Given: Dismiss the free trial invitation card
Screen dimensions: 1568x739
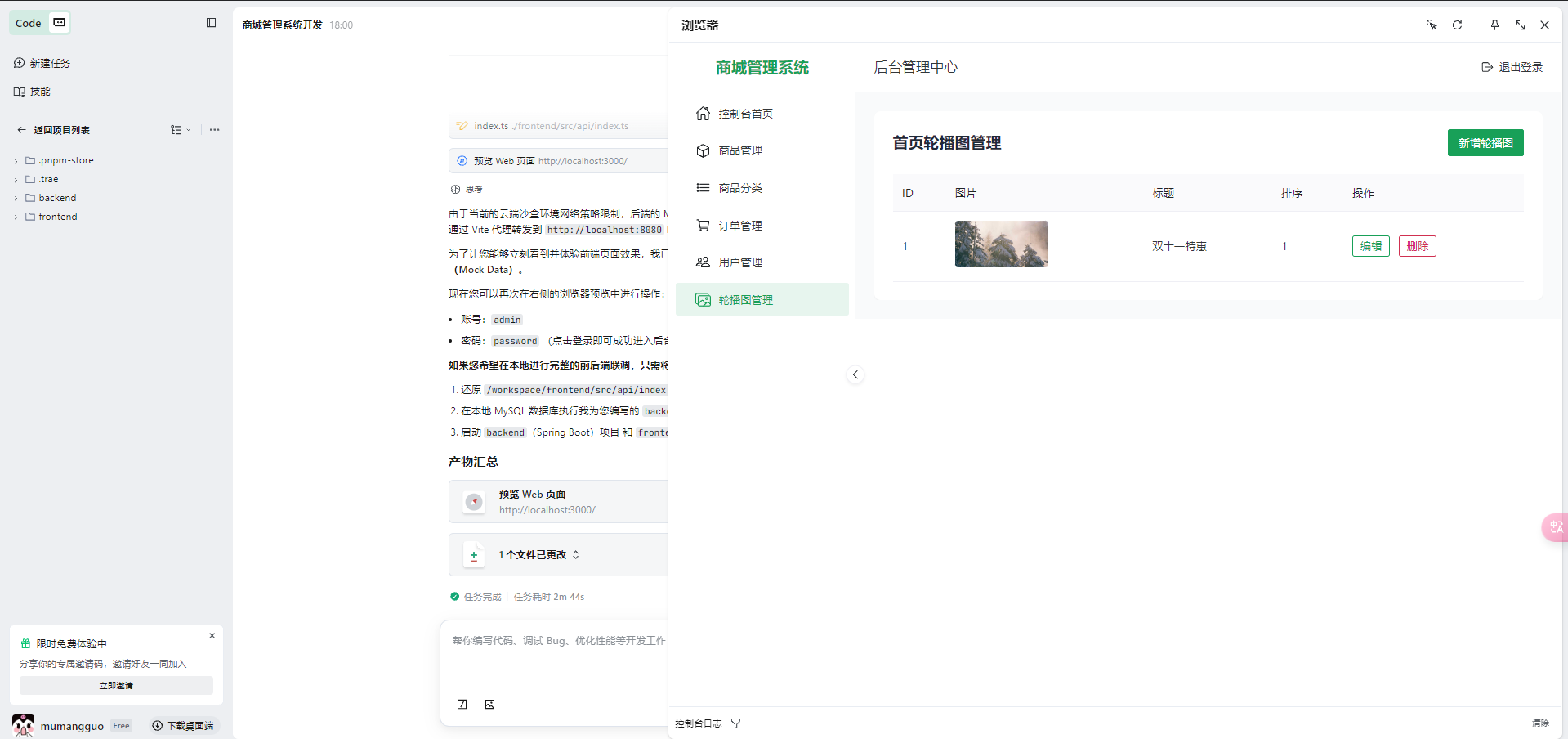Looking at the screenshot, I should pos(212,635).
